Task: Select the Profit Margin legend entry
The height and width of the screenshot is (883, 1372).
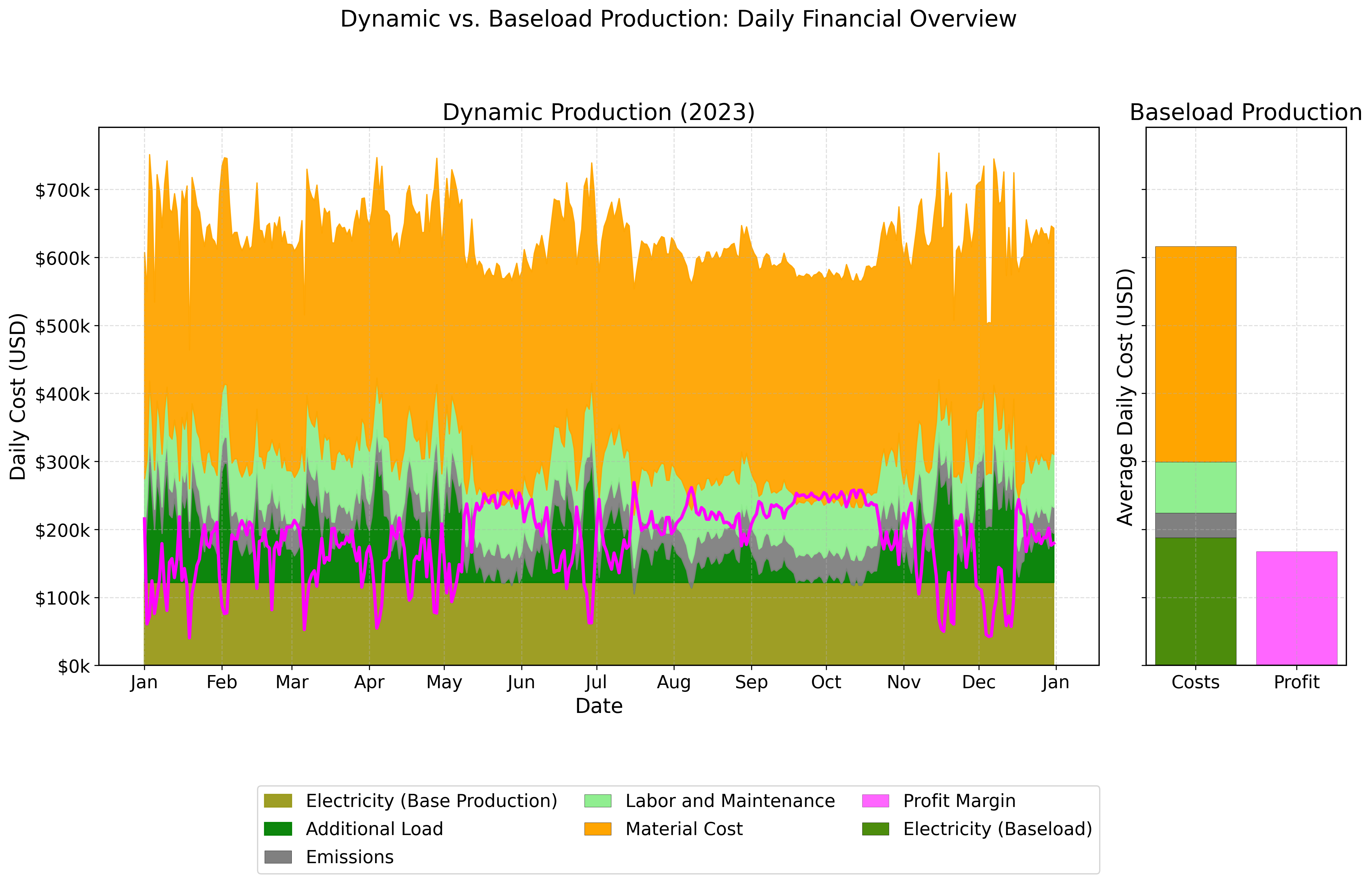Action: [x=876, y=801]
